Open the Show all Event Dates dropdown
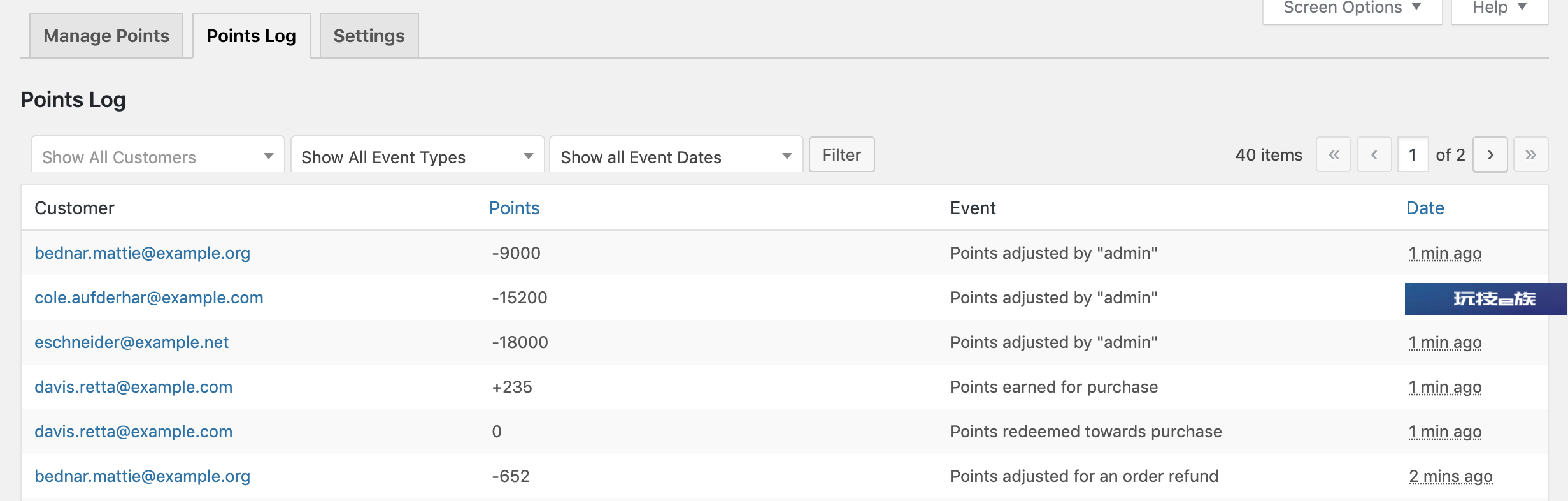 676,156
